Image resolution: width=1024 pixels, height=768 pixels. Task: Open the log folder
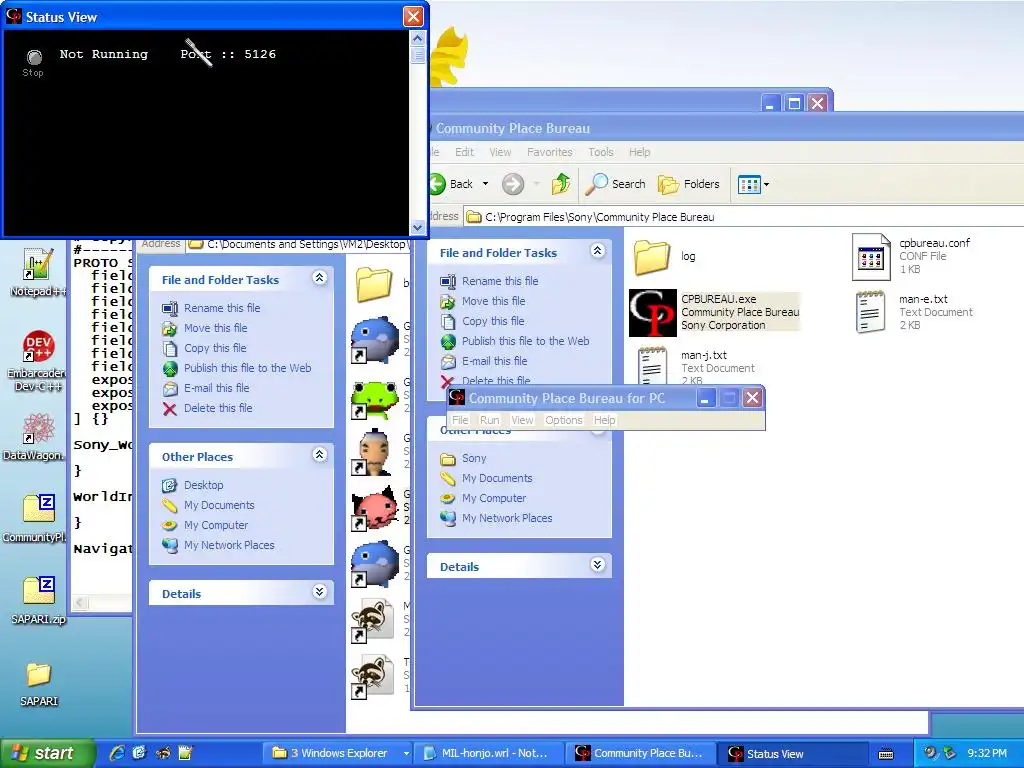(652, 257)
